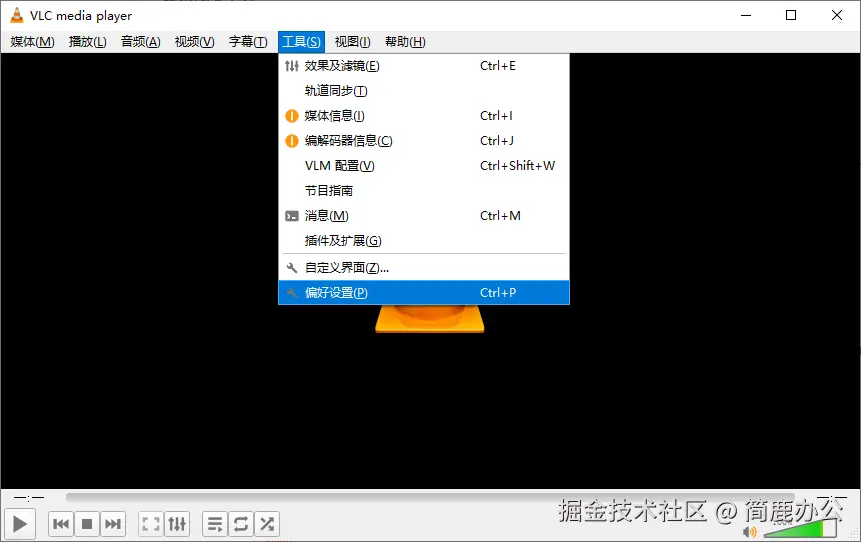Select 插件及扩展(G) menu entry
This screenshot has height=542, width=861.
tap(424, 241)
